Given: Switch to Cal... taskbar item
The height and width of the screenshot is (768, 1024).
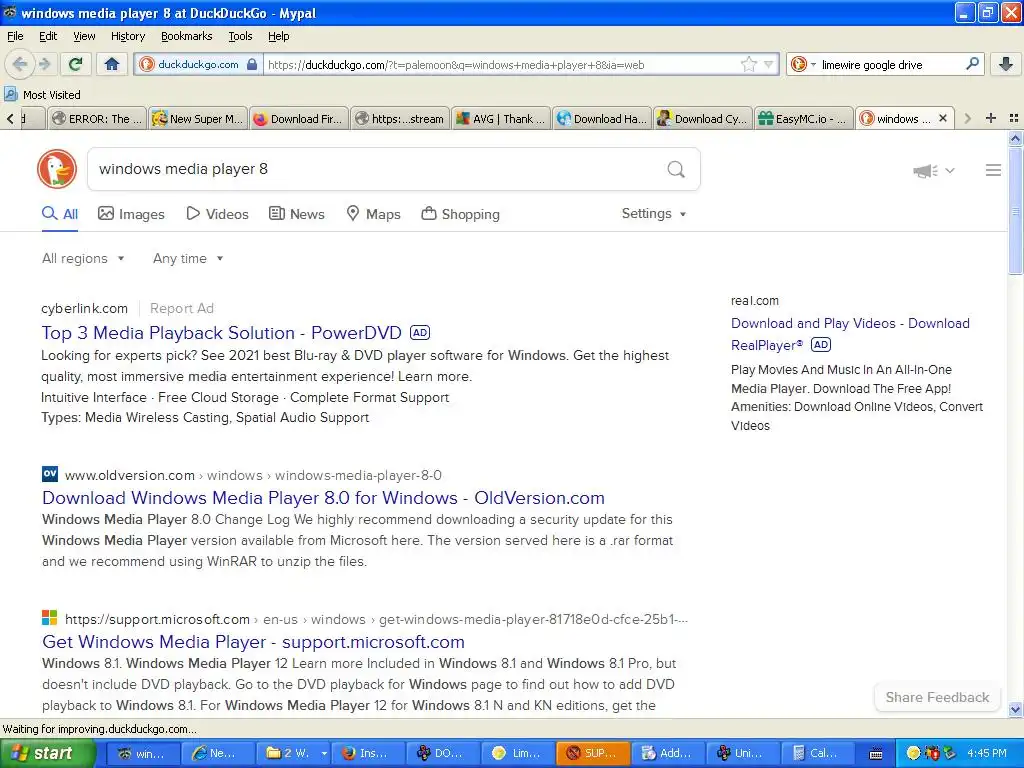Looking at the screenshot, I should point(816,754).
